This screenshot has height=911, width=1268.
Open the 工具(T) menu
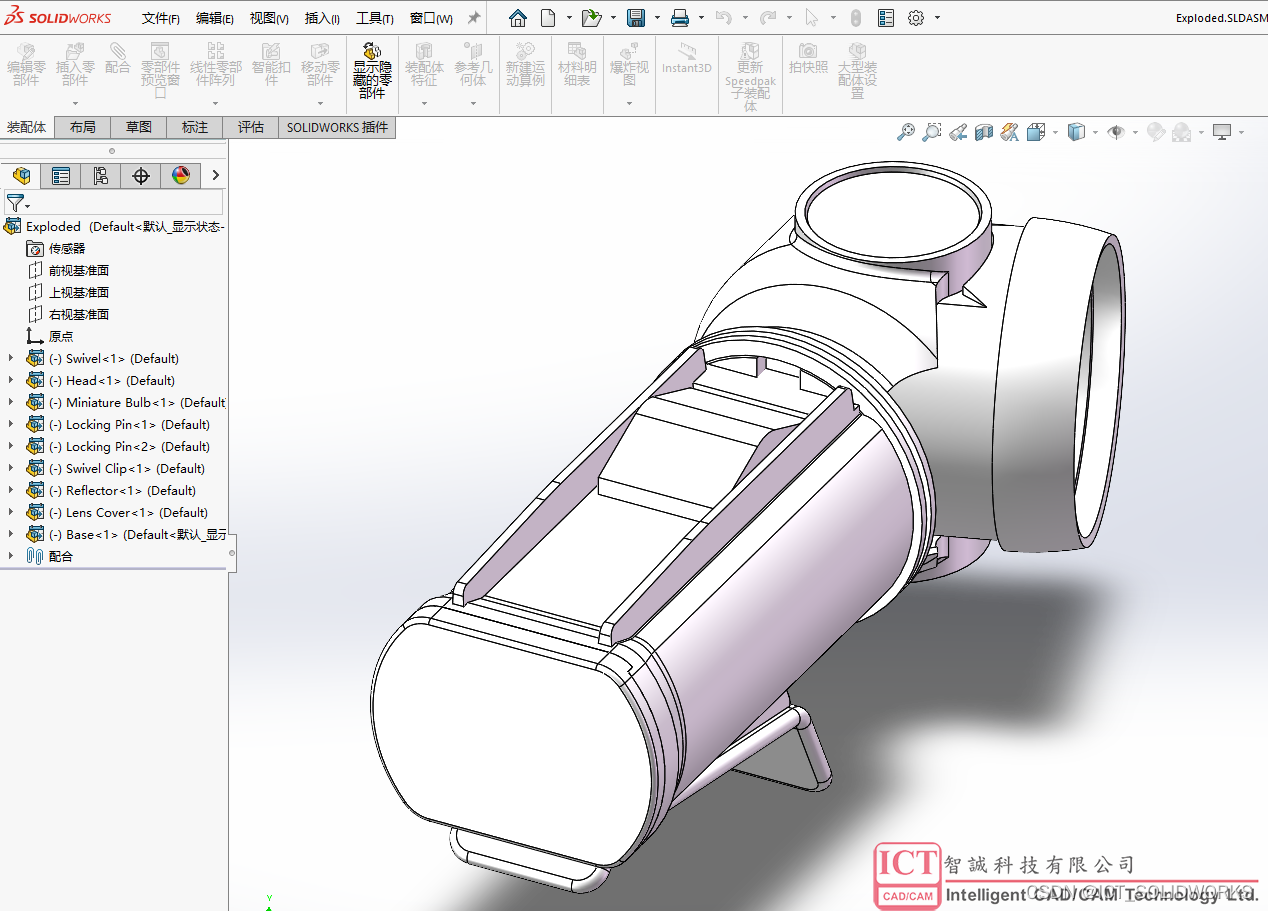[x=375, y=18]
